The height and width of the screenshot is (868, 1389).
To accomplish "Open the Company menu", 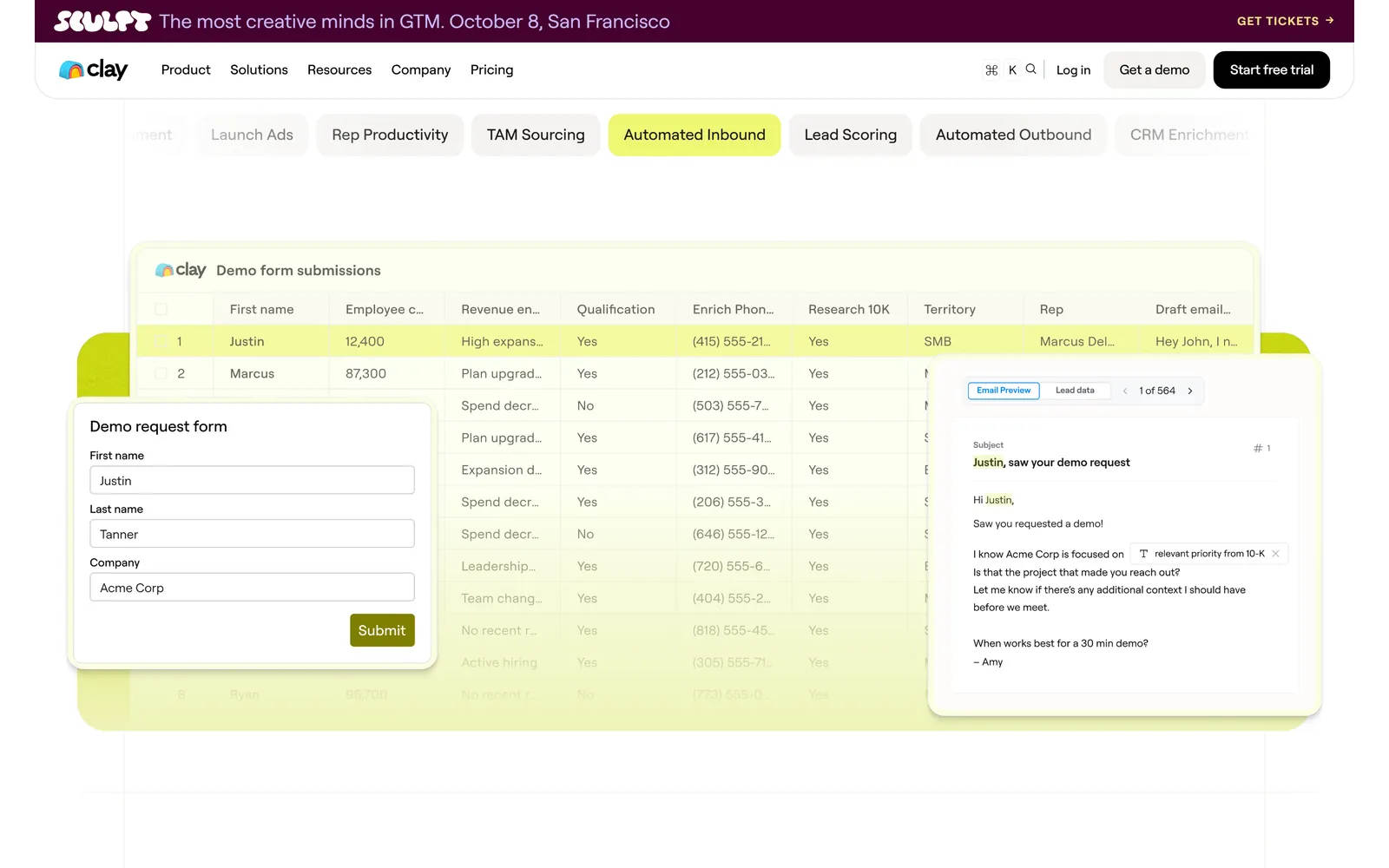I will point(421,69).
